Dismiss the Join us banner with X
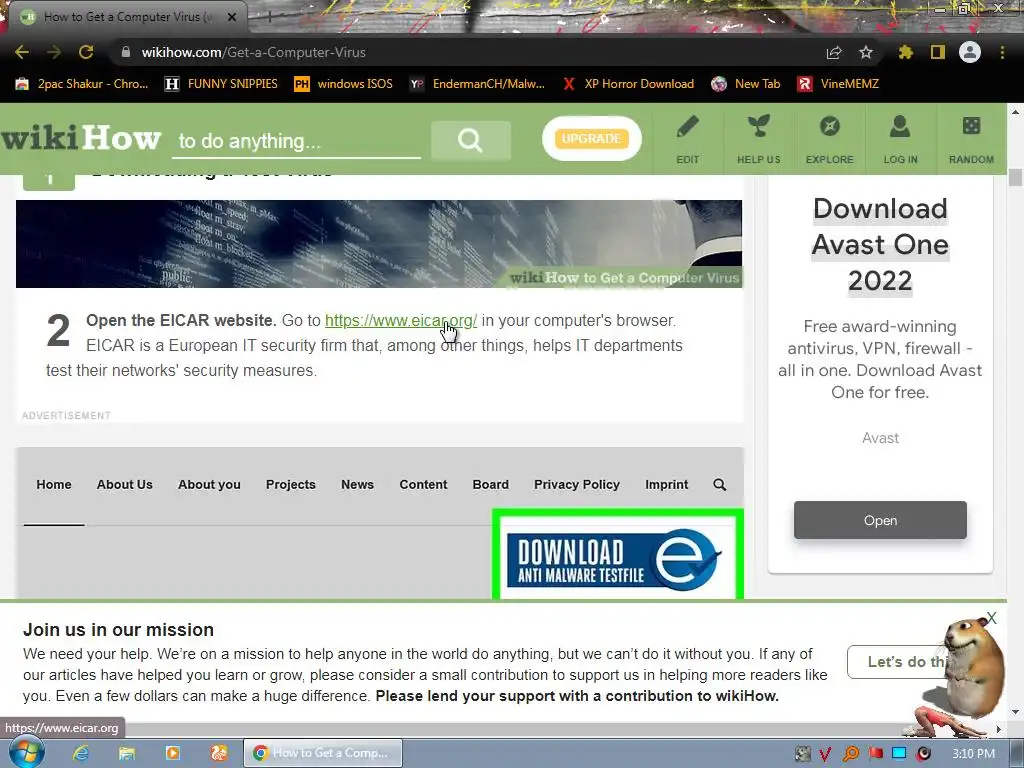Image resolution: width=1024 pixels, height=768 pixels. [x=992, y=618]
